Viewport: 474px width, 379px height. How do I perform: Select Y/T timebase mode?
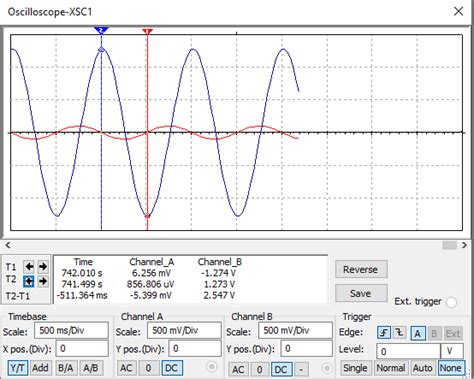17,368
